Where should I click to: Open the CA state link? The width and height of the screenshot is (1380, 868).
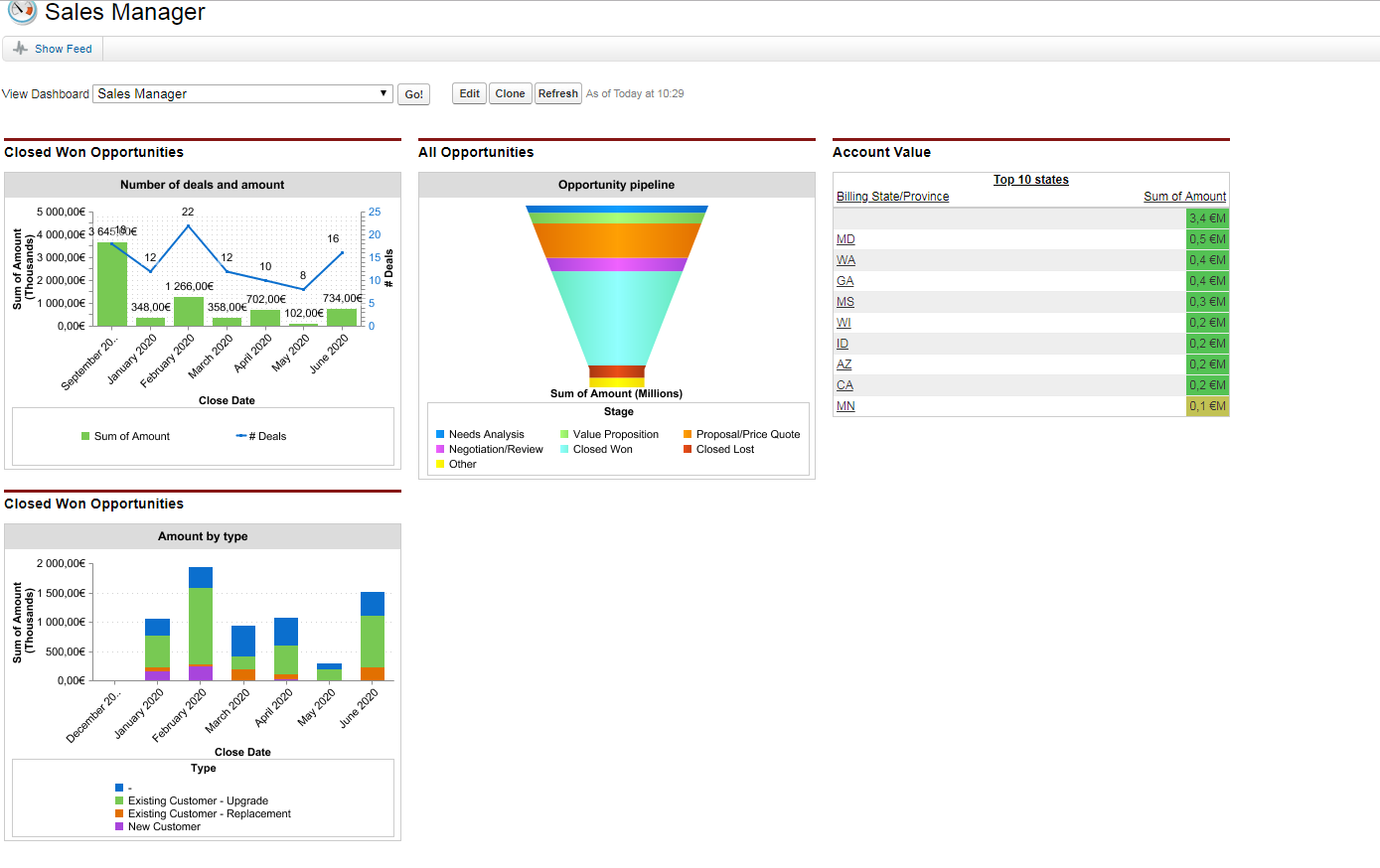[x=844, y=385]
